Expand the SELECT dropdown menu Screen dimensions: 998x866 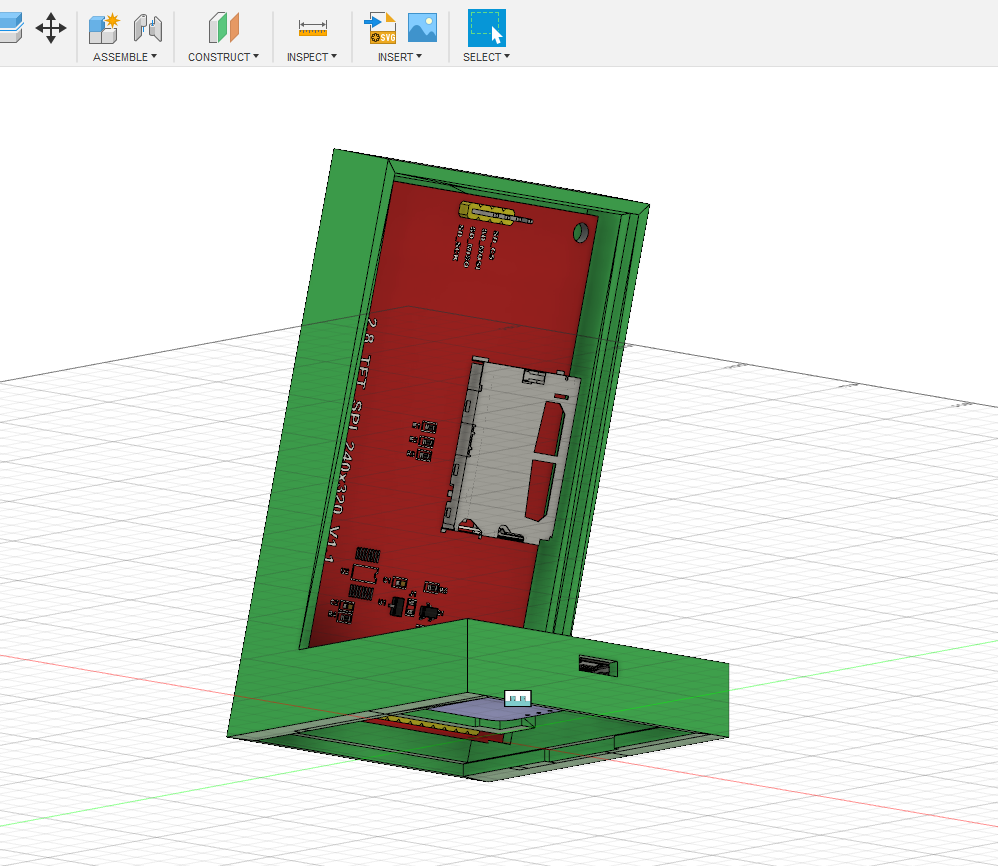486,57
